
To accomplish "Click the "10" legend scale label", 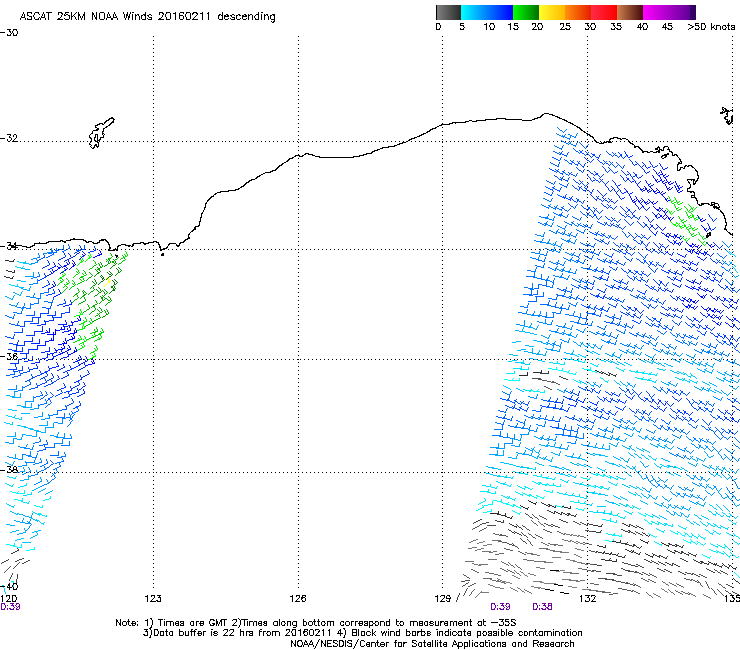I will click(x=489, y=27).
